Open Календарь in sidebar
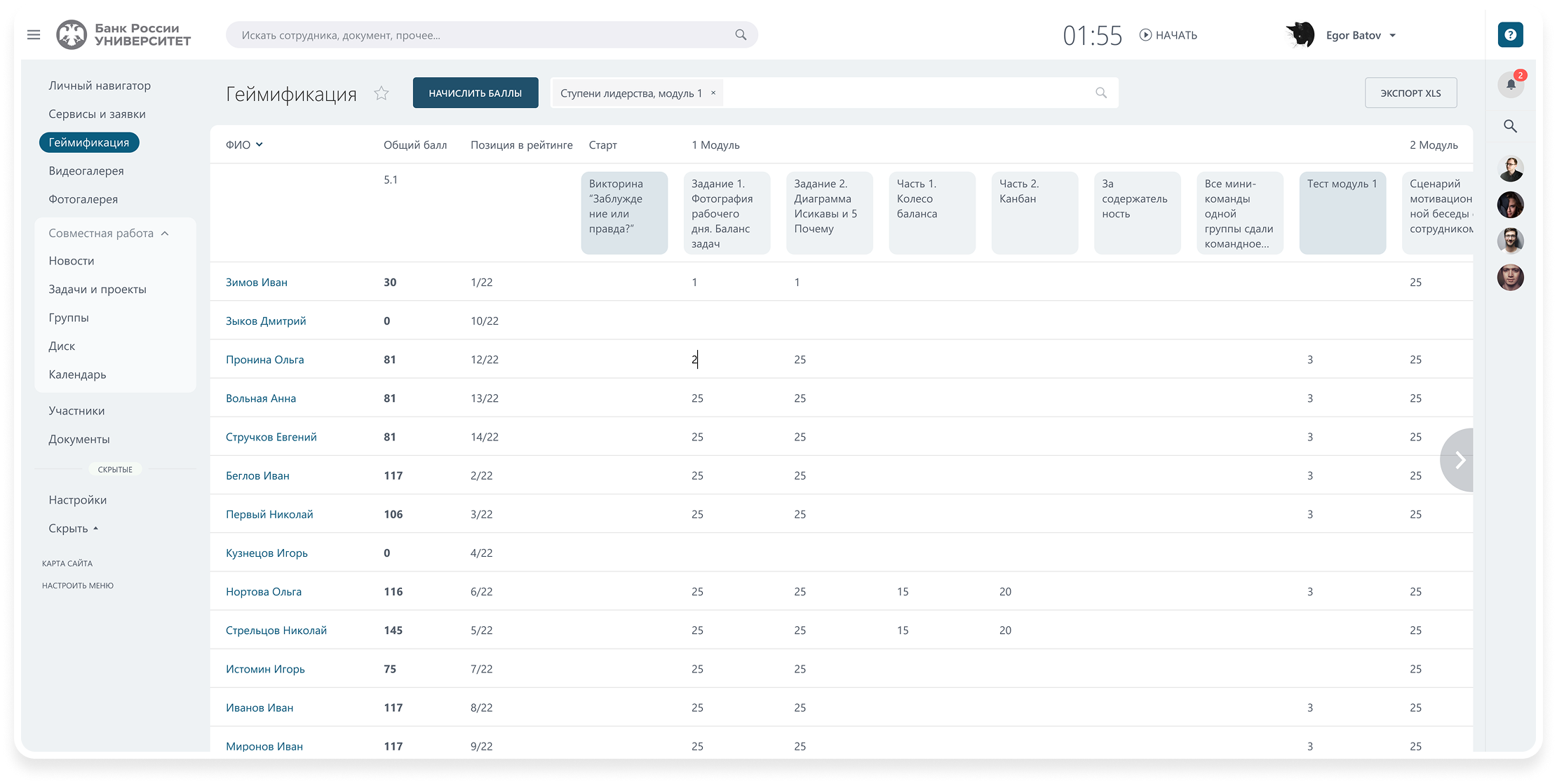This screenshot has width=1557, height=784. pos(77,374)
